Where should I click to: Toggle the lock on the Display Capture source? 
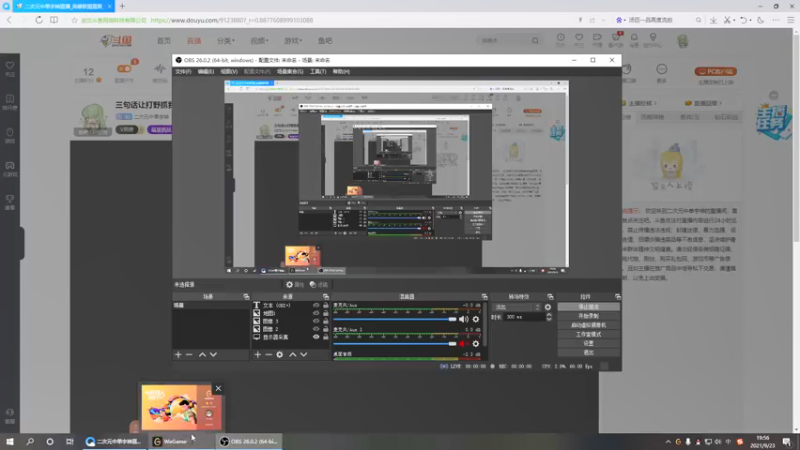tap(326, 337)
